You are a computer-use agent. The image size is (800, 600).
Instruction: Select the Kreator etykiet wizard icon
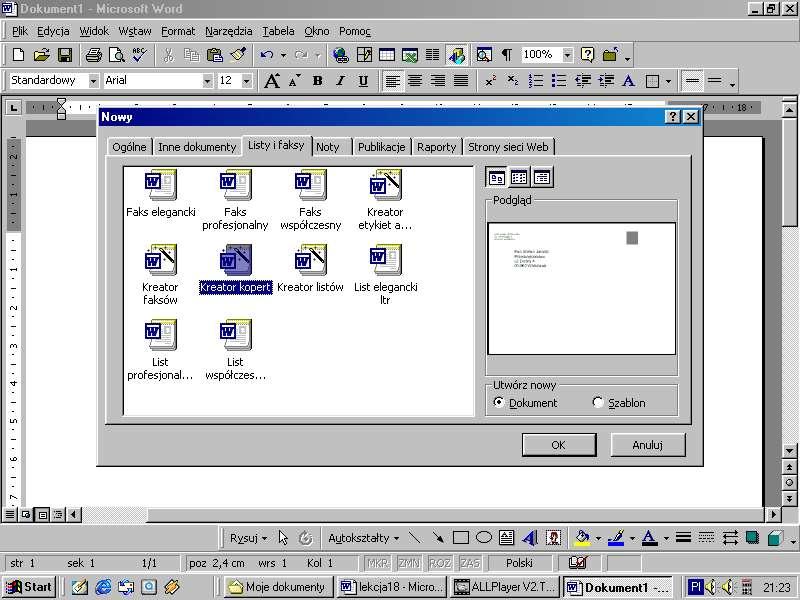pyautogui.click(x=385, y=200)
